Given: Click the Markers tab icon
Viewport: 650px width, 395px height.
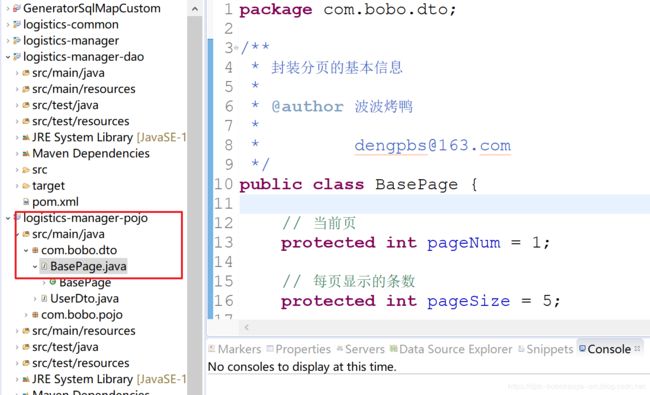Looking at the screenshot, I should [x=212, y=349].
